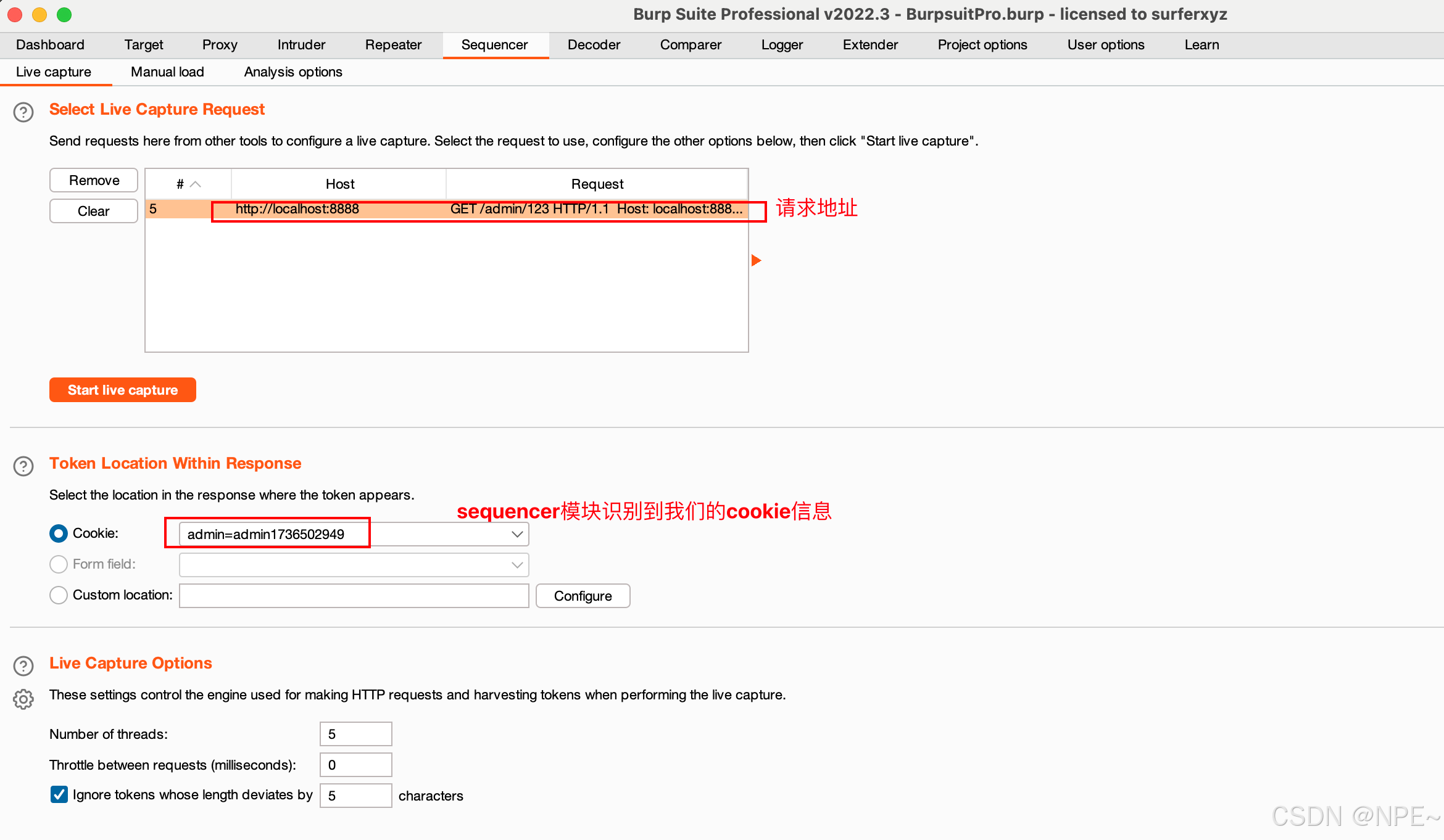The width and height of the screenshot is (1444, 840).
Task: Click gear icon under Live Capture Options
Action: 23,699
